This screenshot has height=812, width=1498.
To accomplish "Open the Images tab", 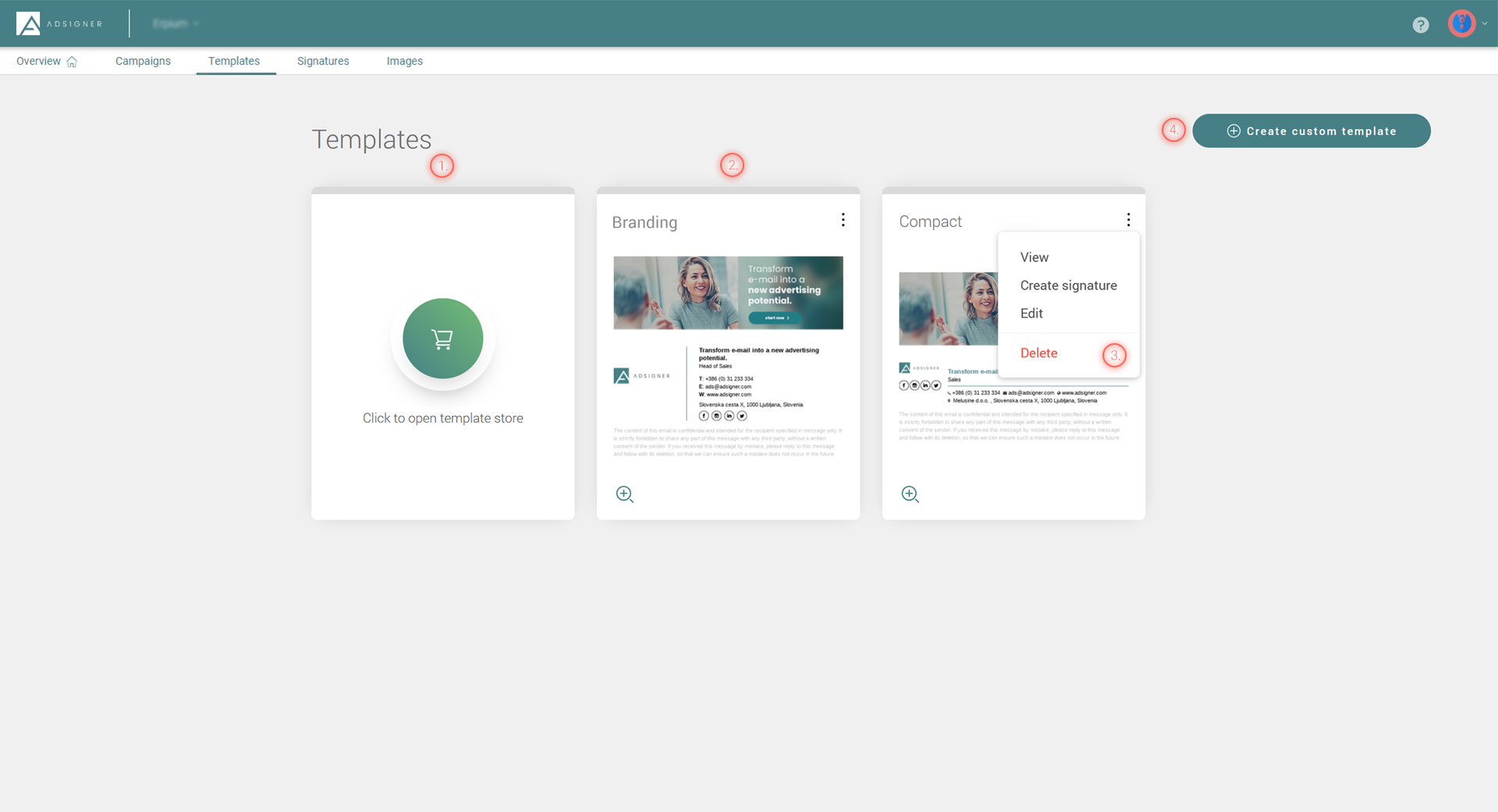I will 404,61.
